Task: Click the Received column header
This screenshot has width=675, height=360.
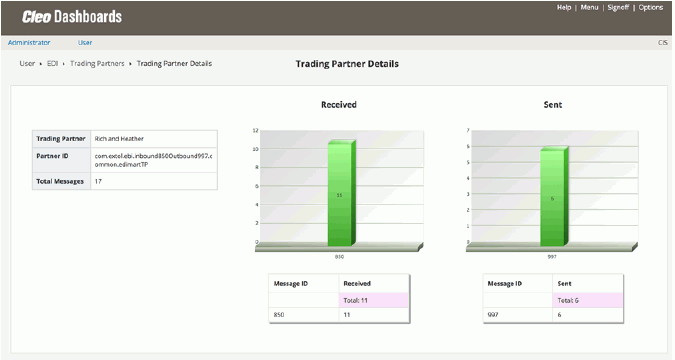Action: (357, 283)
